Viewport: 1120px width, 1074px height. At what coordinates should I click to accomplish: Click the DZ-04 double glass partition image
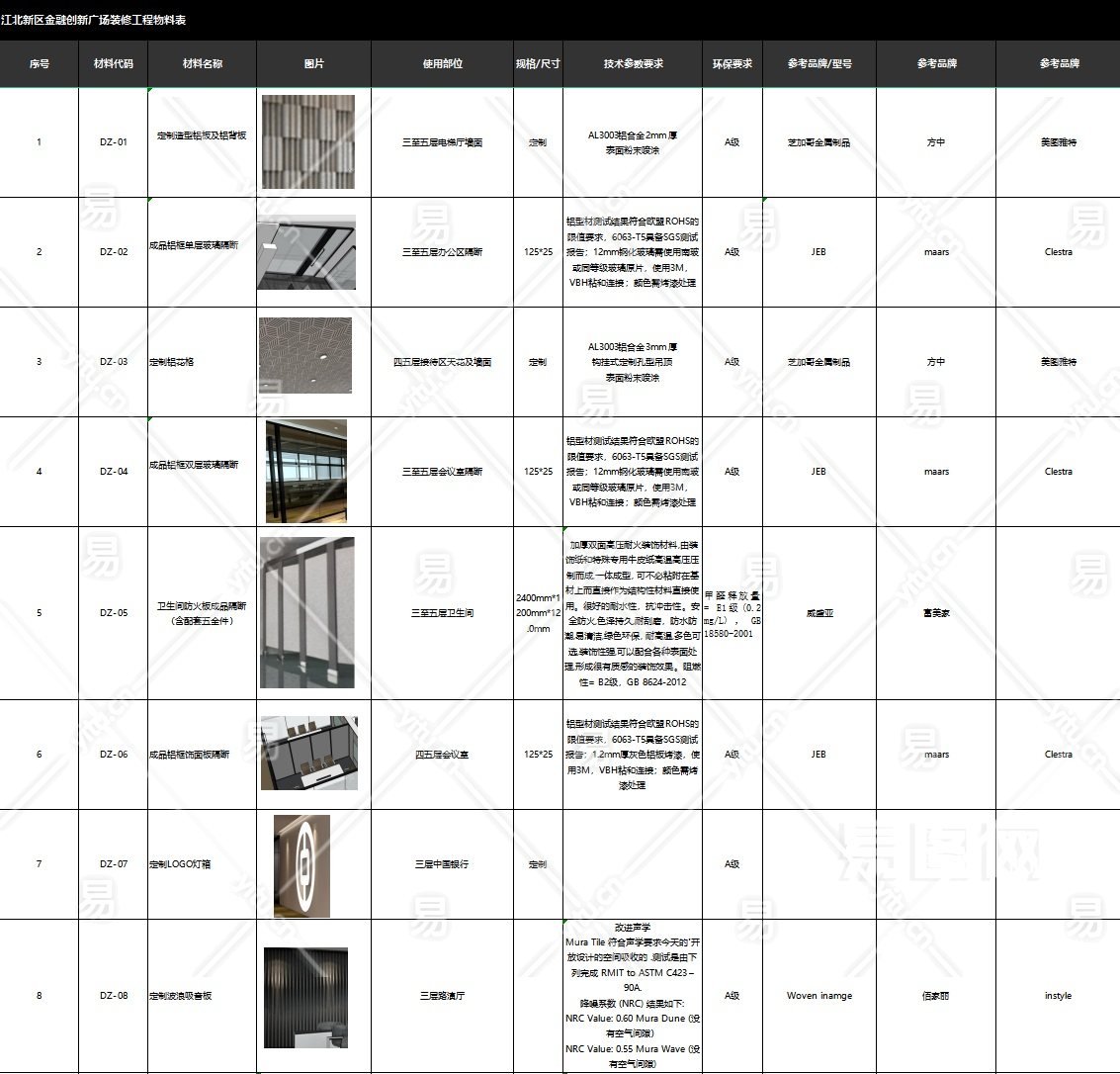306,471
